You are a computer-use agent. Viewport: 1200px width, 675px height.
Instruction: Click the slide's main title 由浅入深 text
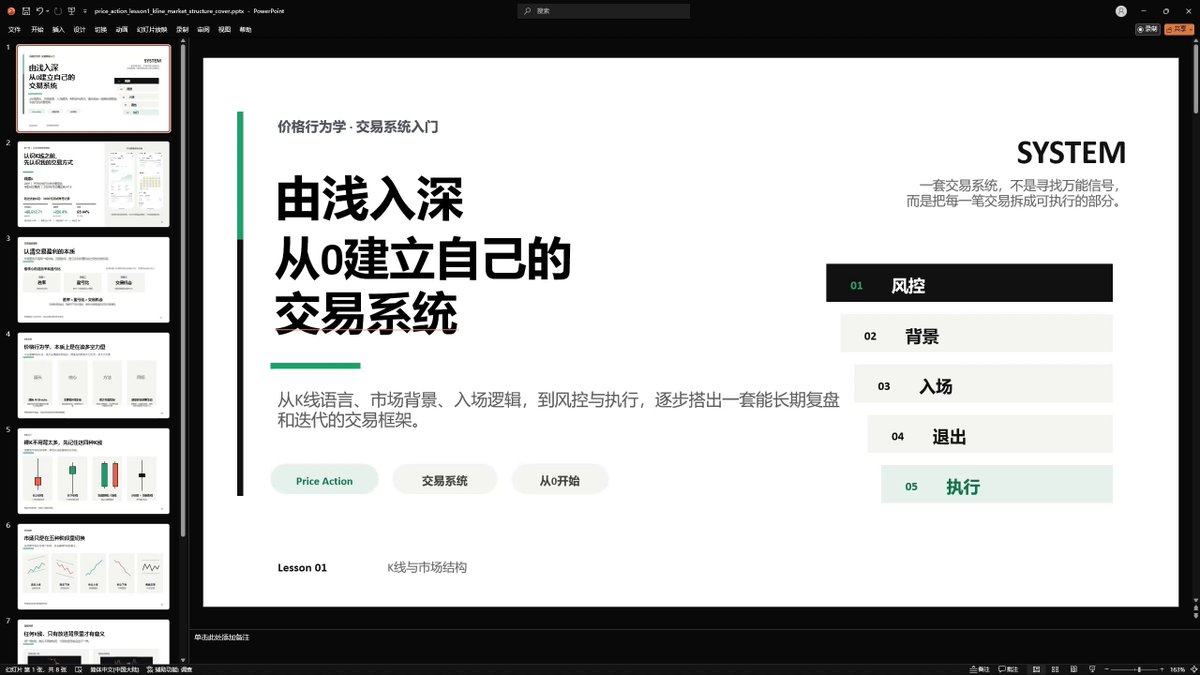(x=369, y=198)
